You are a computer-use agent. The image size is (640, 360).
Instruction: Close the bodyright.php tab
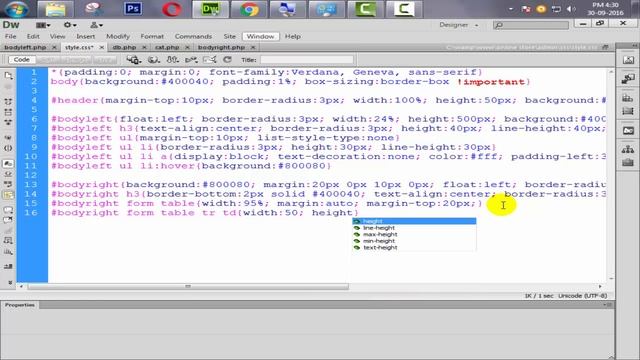pyautogui.click(x=253, y=47)
